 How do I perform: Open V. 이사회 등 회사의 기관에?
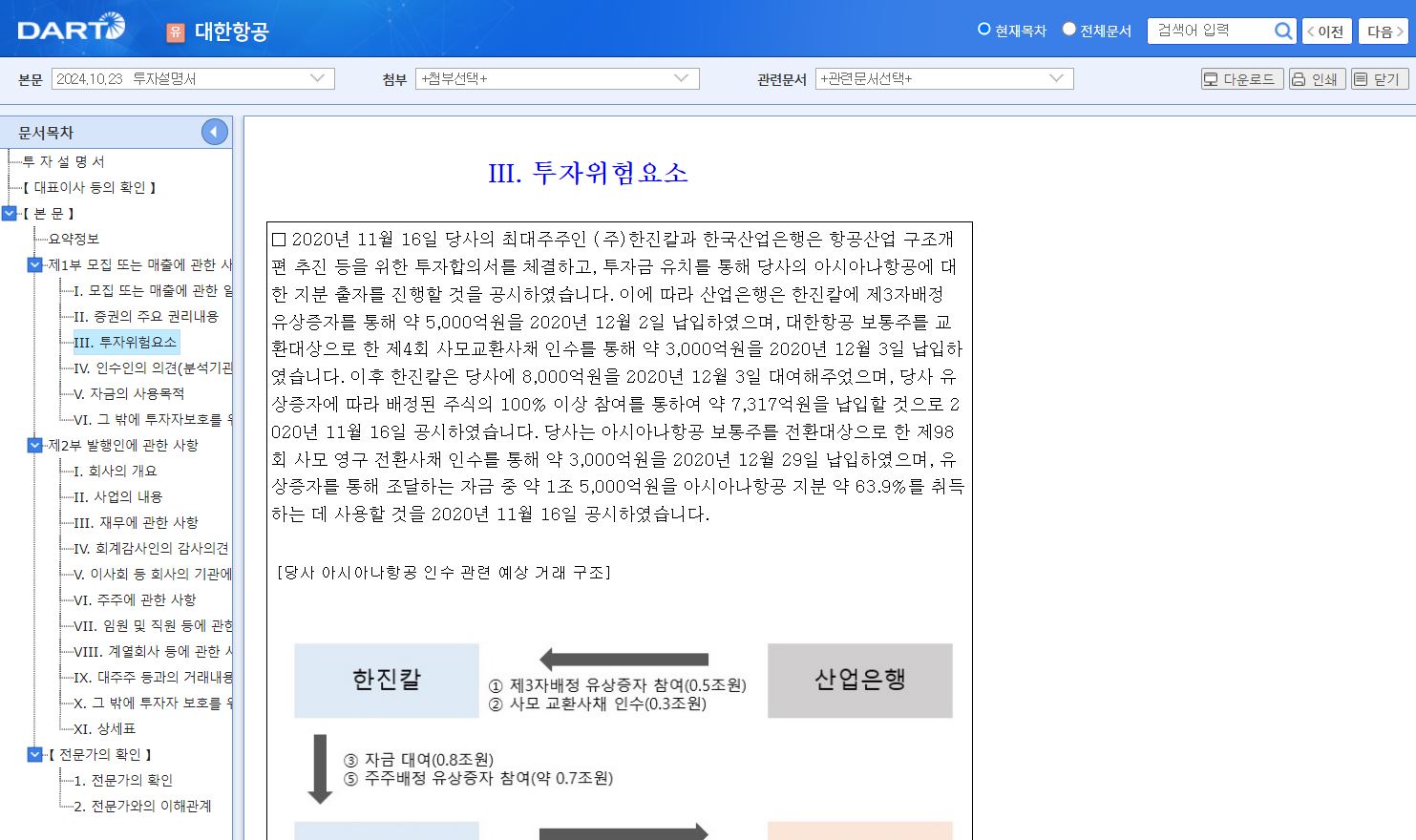pyautogui.click(x=152, y=574)
